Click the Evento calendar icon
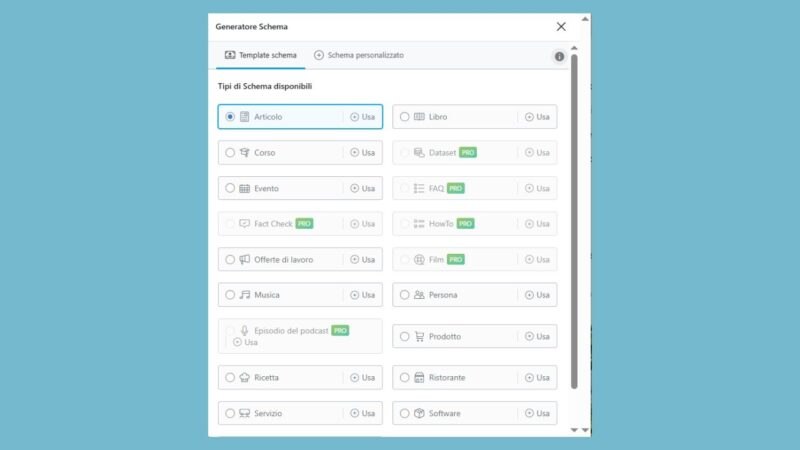Image resolution: width=800 pixels, height=450 pixels. click(245, 188)
